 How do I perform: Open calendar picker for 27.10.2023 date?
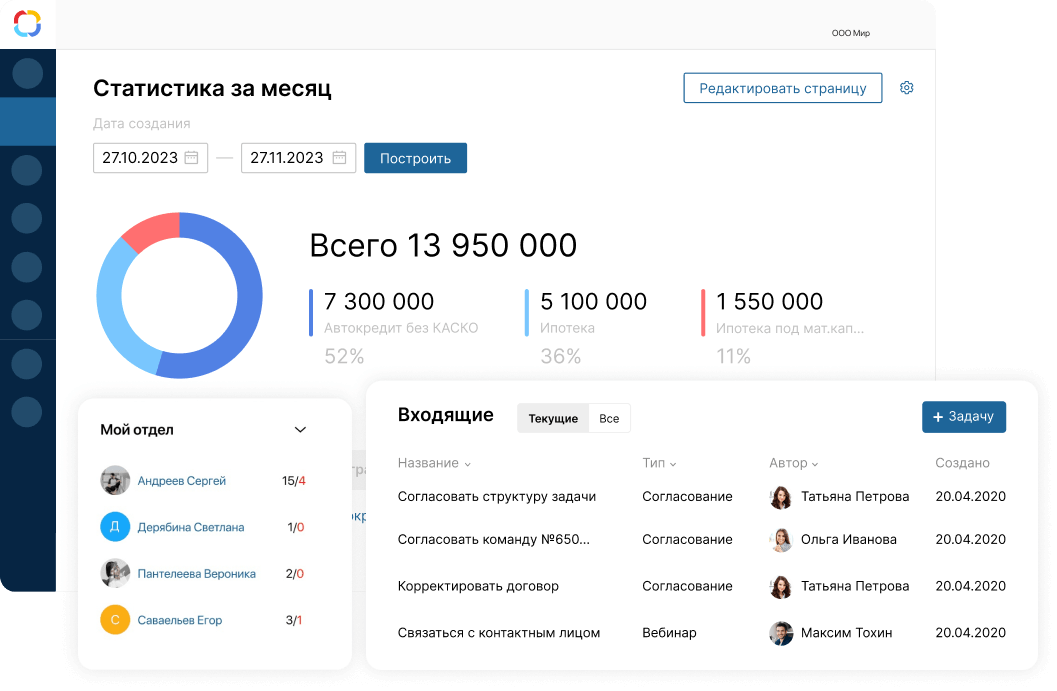191,158
